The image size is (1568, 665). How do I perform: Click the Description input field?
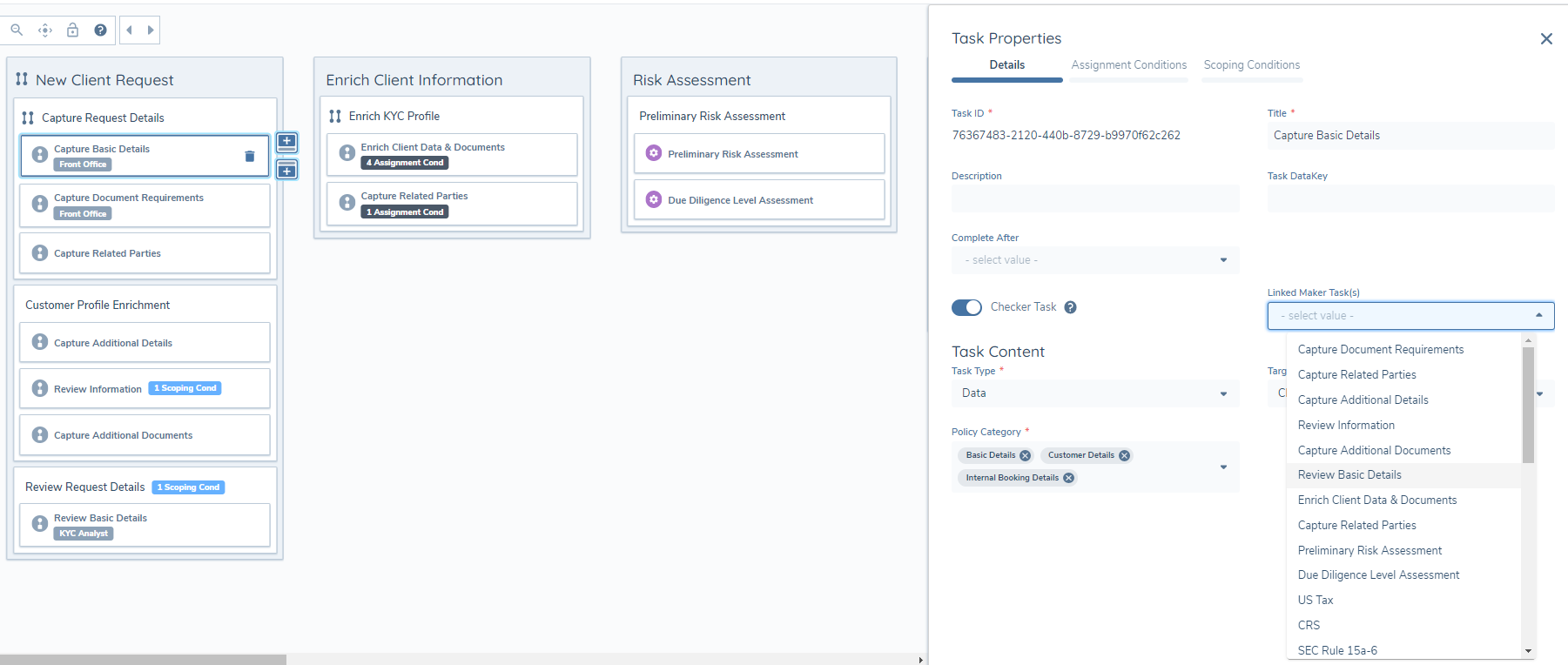click(1094, 198)
